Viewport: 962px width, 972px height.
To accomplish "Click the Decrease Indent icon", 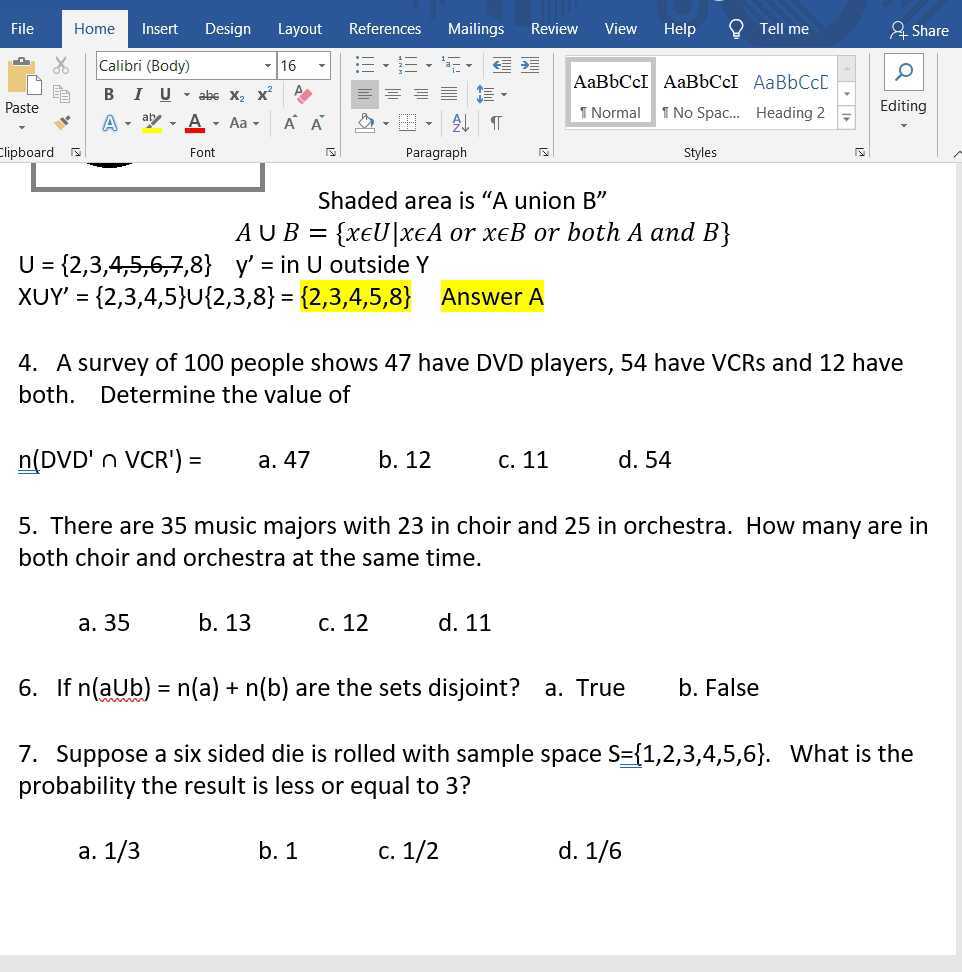I will click(x=501, y=64).
